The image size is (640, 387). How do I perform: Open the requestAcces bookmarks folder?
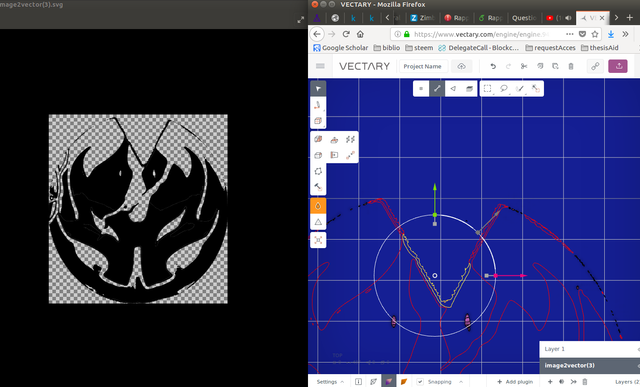[x=550, y=48]
